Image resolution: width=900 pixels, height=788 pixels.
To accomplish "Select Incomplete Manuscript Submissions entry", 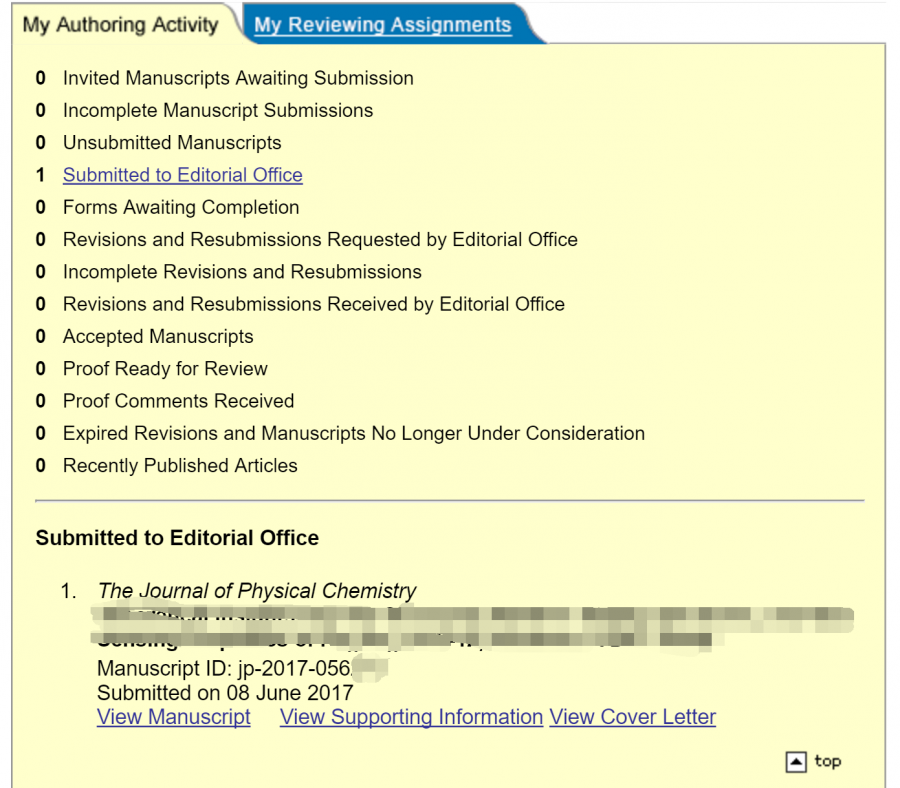I will click(x=218, y=110).
